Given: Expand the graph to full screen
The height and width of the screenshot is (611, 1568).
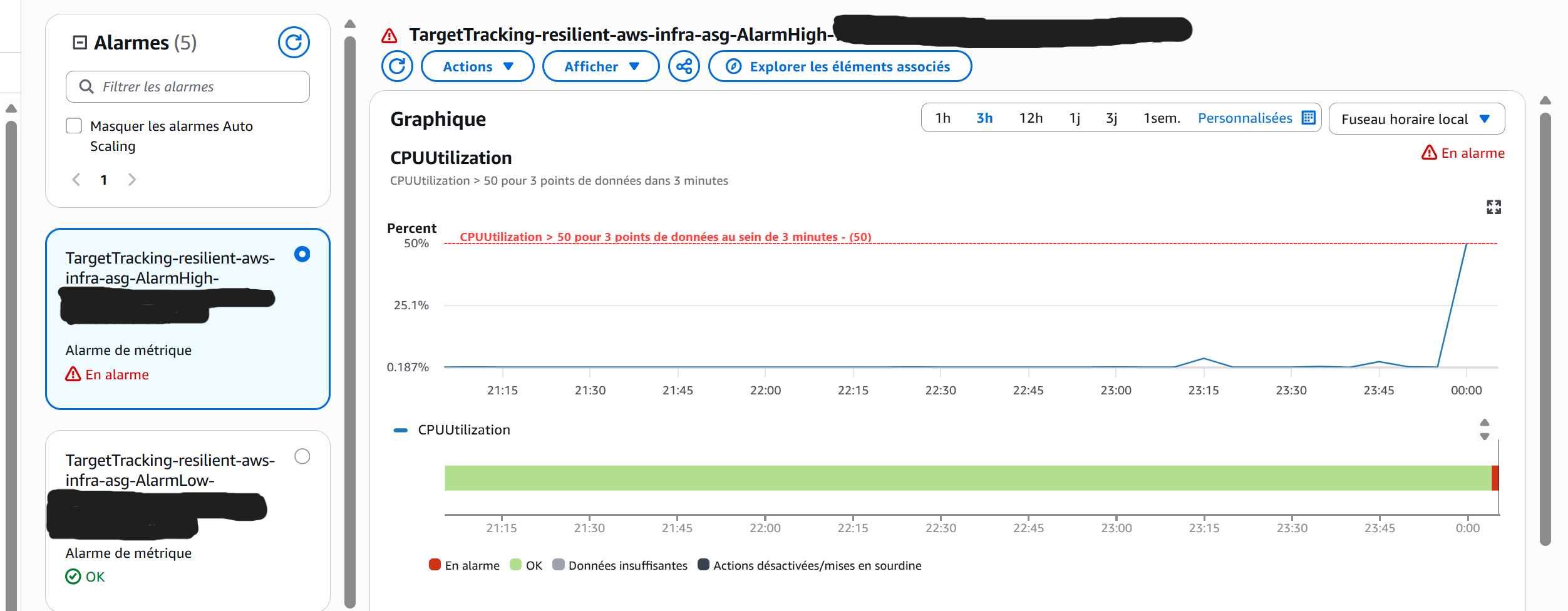Looking at the screenshot, I should [1493, 207].
